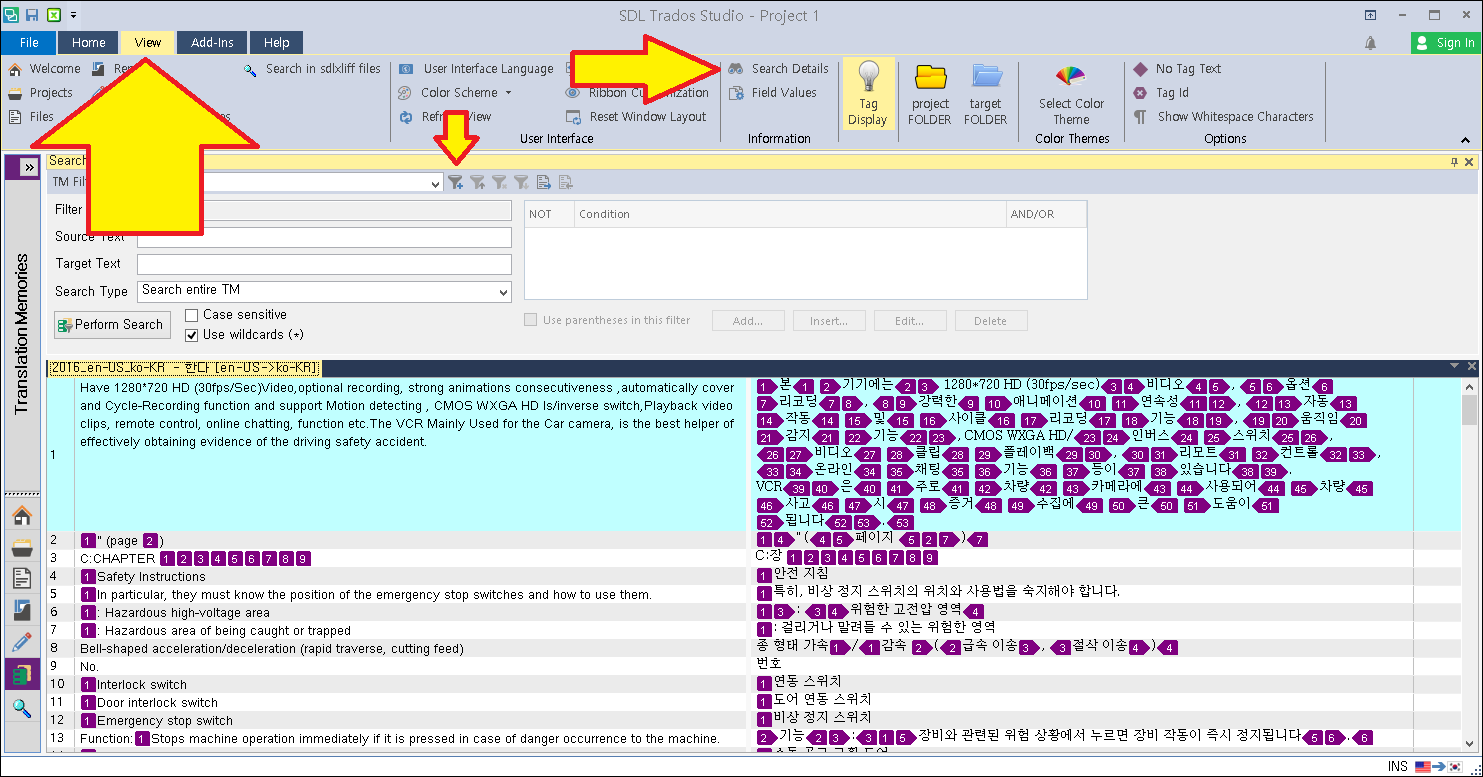This screenshot has width=1483, height=777.
Task: Click the Source Text input field
Action: [x=320, y=237]
